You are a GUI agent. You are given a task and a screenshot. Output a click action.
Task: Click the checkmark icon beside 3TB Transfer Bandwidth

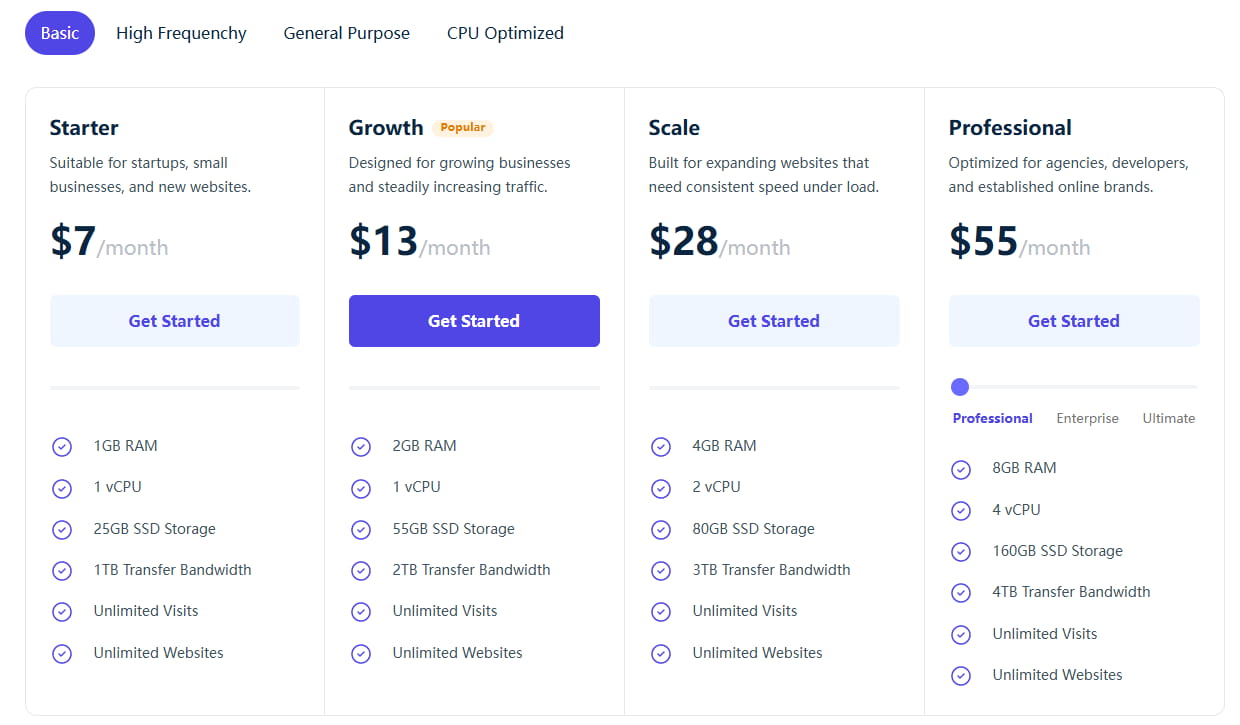click(661, 571)
